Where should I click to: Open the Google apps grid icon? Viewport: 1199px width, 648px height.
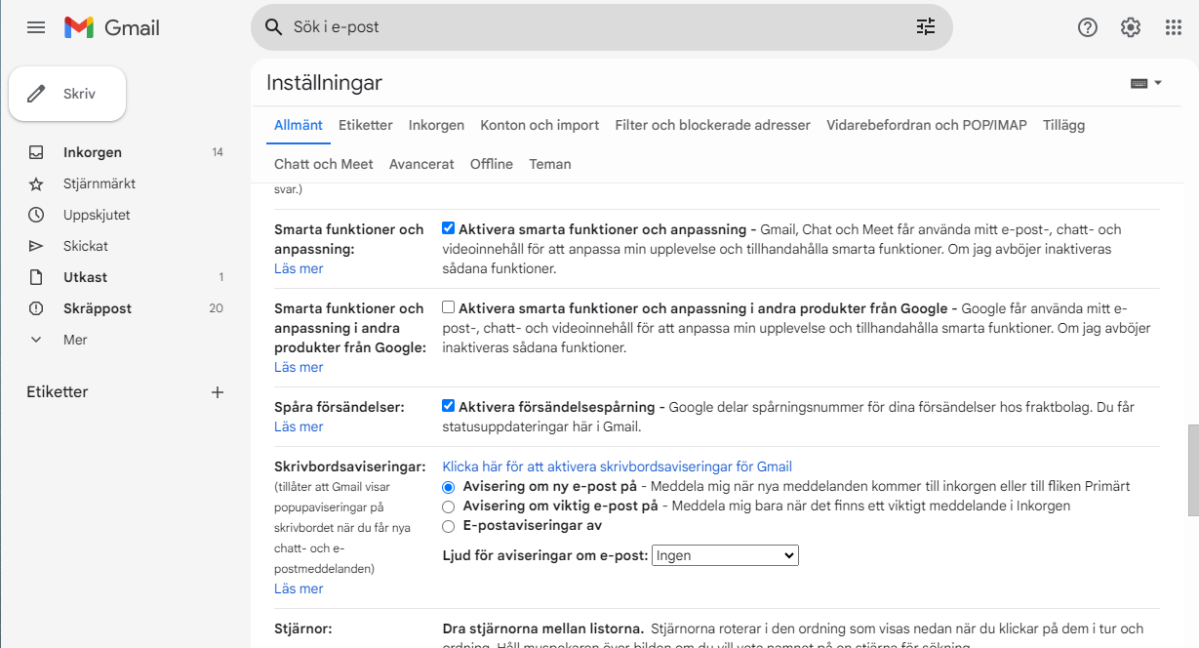(1173, 28)
